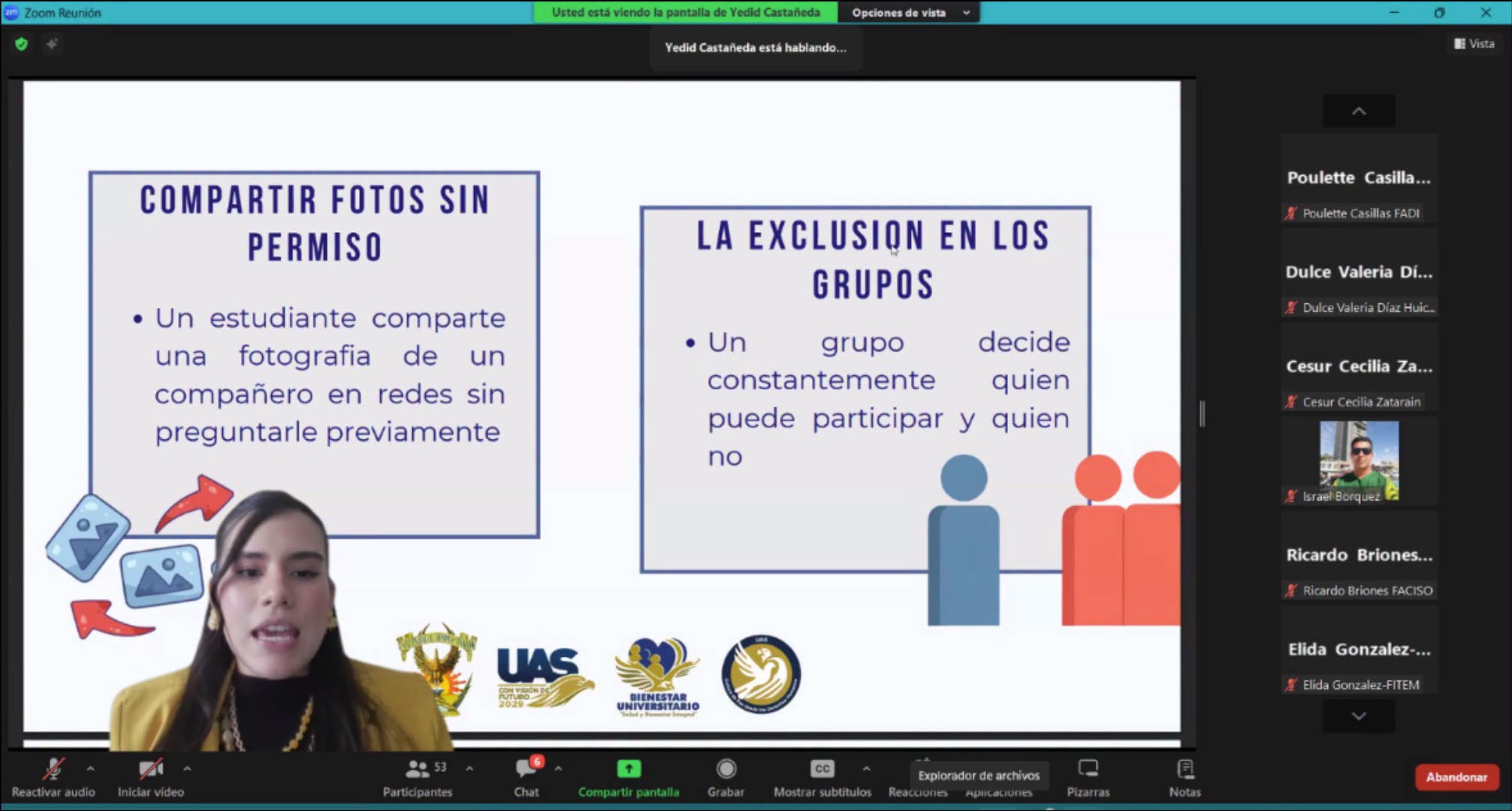Leave meeting with Abandonar button
This screenshot has height=811, width=1512.
1456,777
